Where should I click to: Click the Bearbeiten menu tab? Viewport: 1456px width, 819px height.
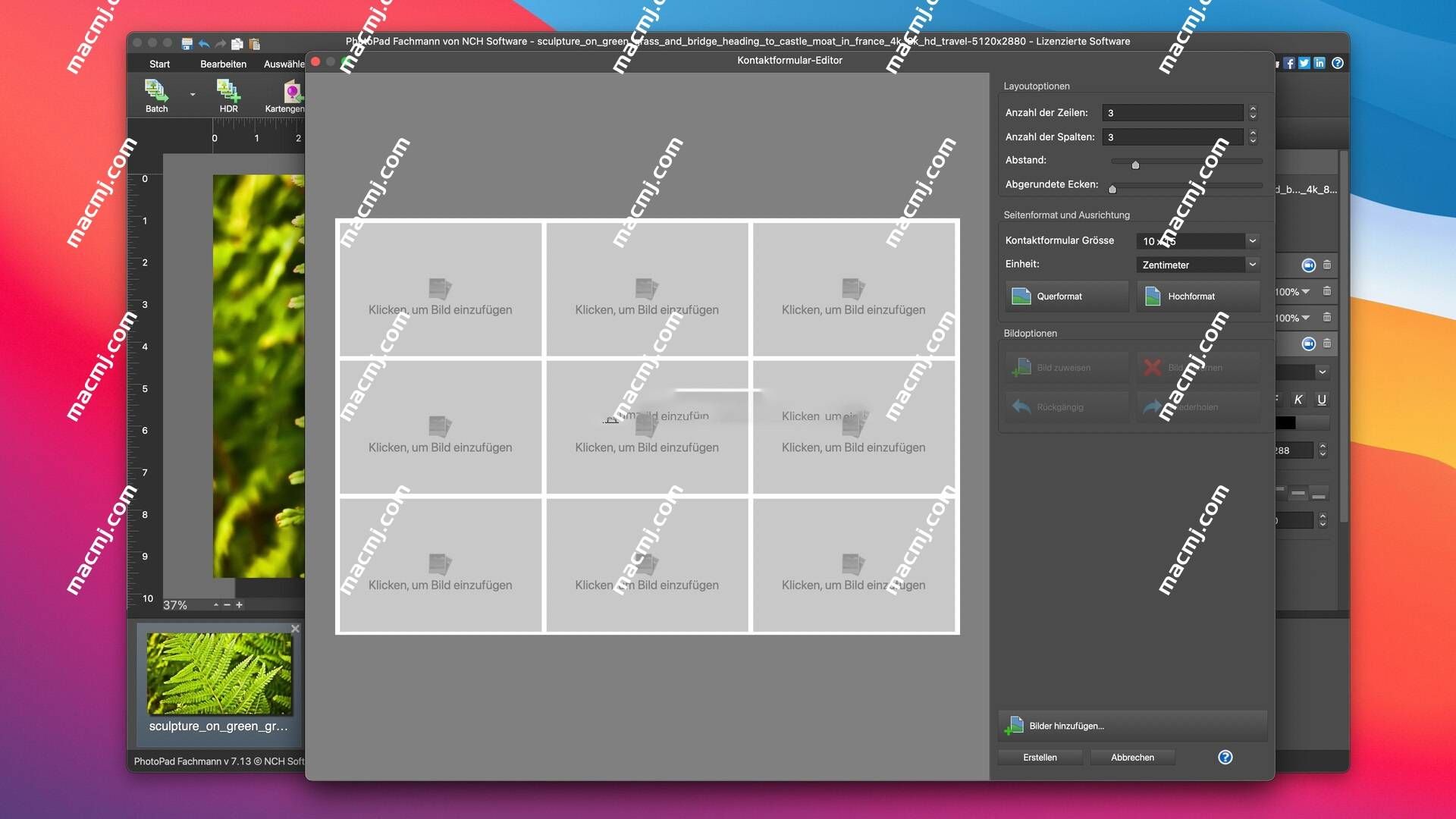pyautogui.click(x=221, y=62)
